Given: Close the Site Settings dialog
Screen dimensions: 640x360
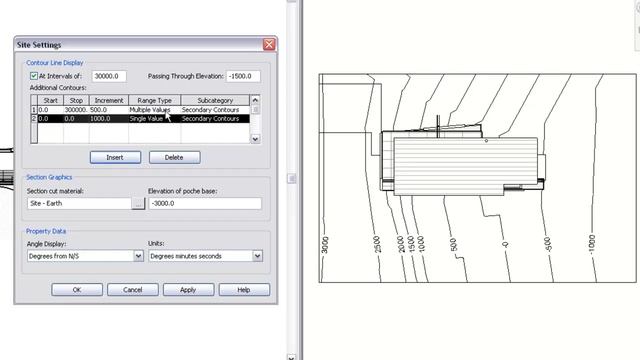Looking at the screenshot, I should point(269,44).
